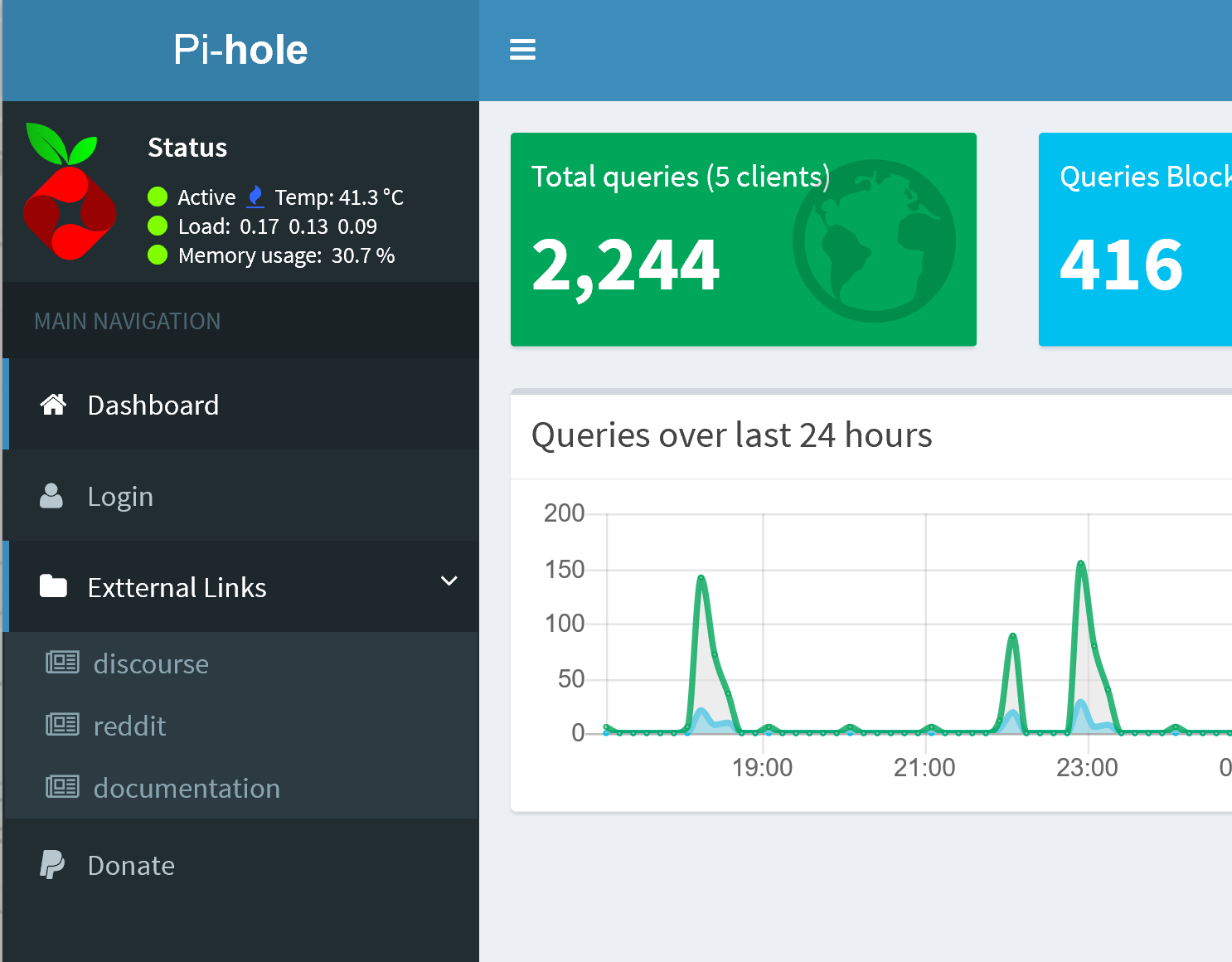Collapse the Extternal Links section
The width and height of the screenshot is (1232, 962).
pyautogui.click(x=449, y=581)
